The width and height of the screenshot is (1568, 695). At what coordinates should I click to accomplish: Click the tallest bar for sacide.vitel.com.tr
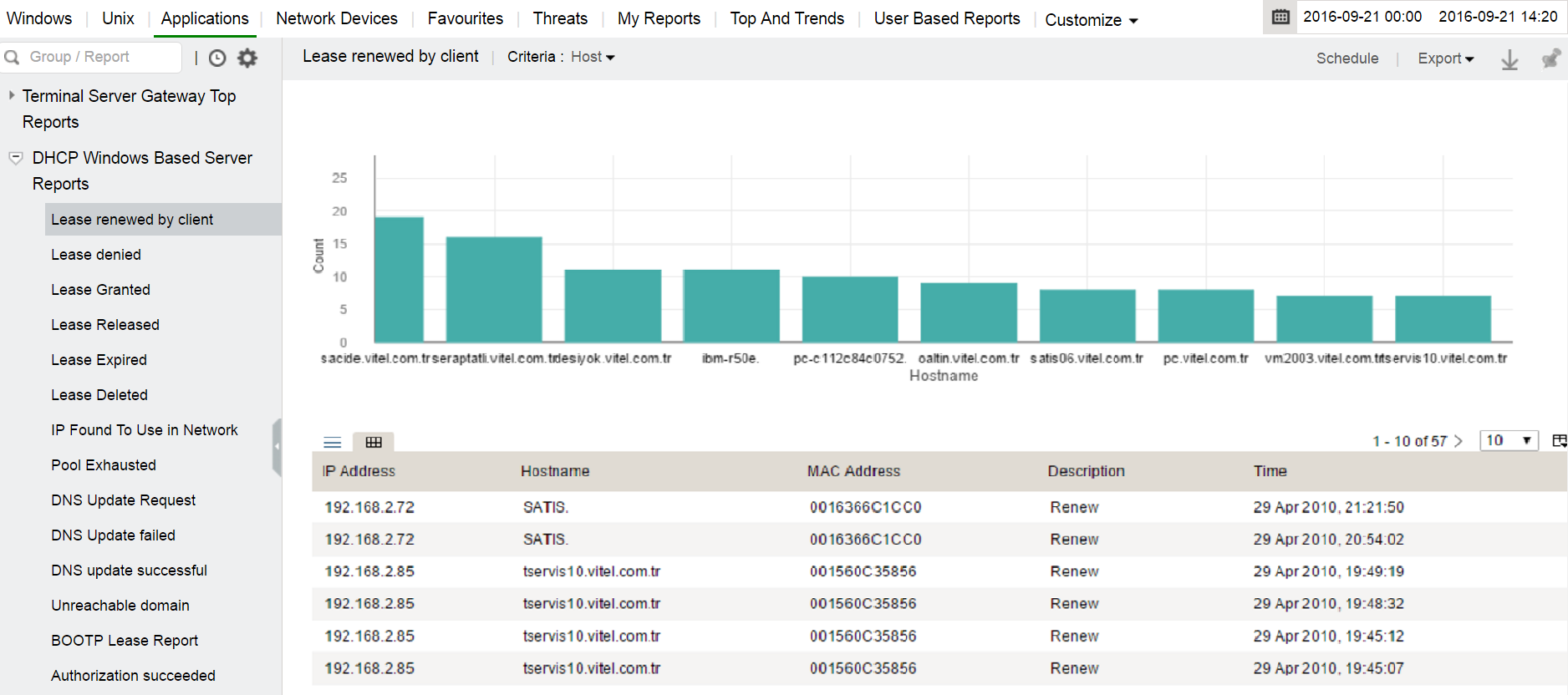[x=399, y=279]
